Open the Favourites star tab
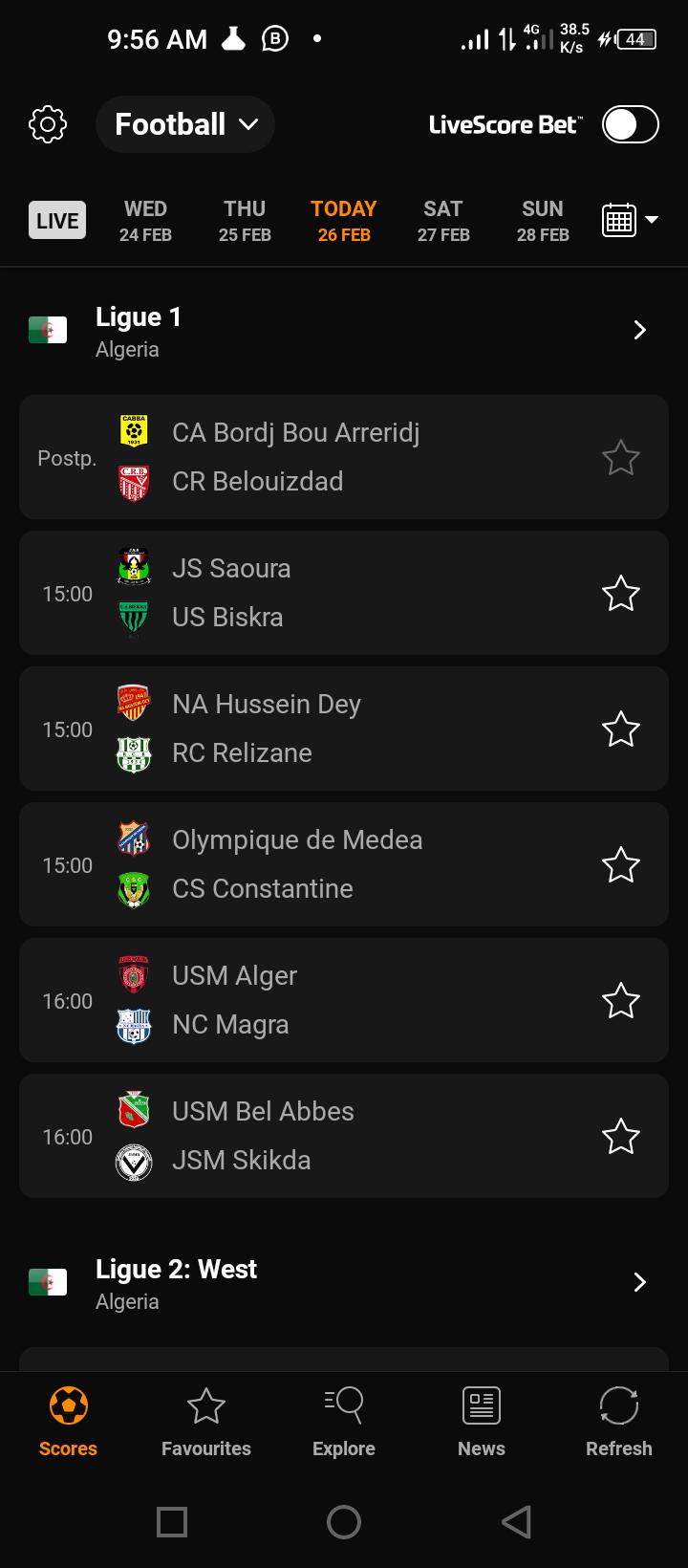 tap(205, 1405)
